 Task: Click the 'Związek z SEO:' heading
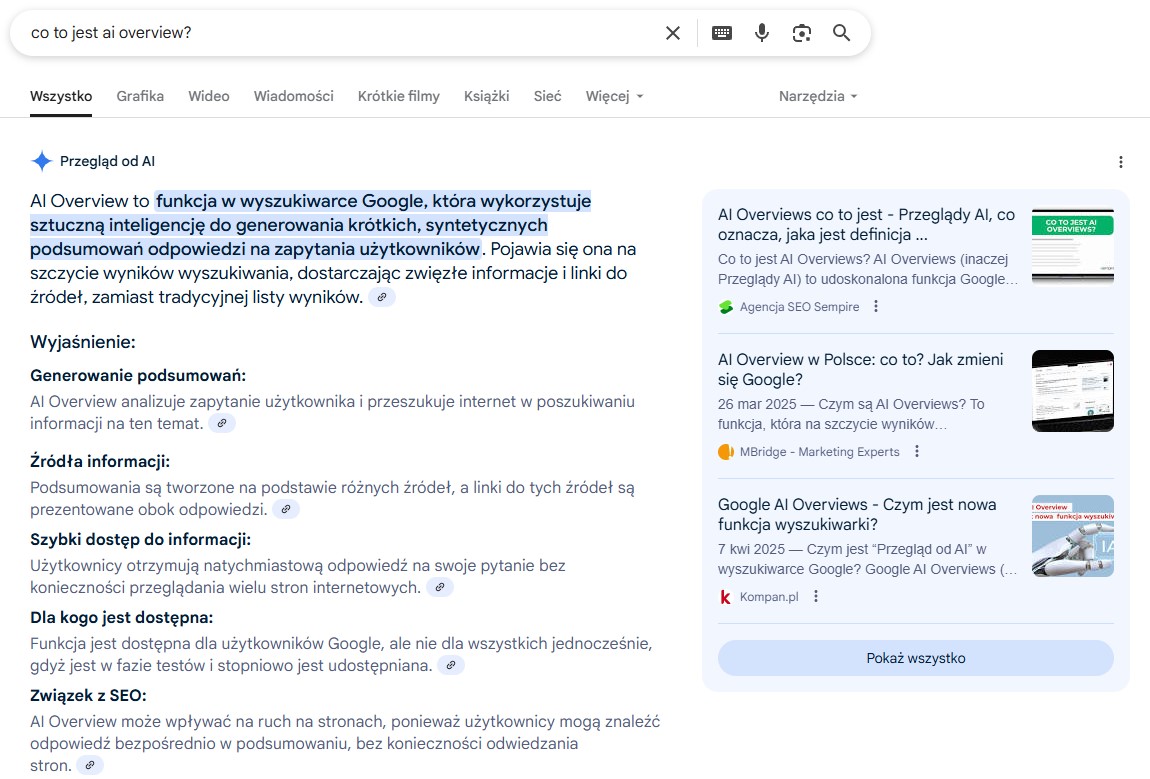[88, 695]
